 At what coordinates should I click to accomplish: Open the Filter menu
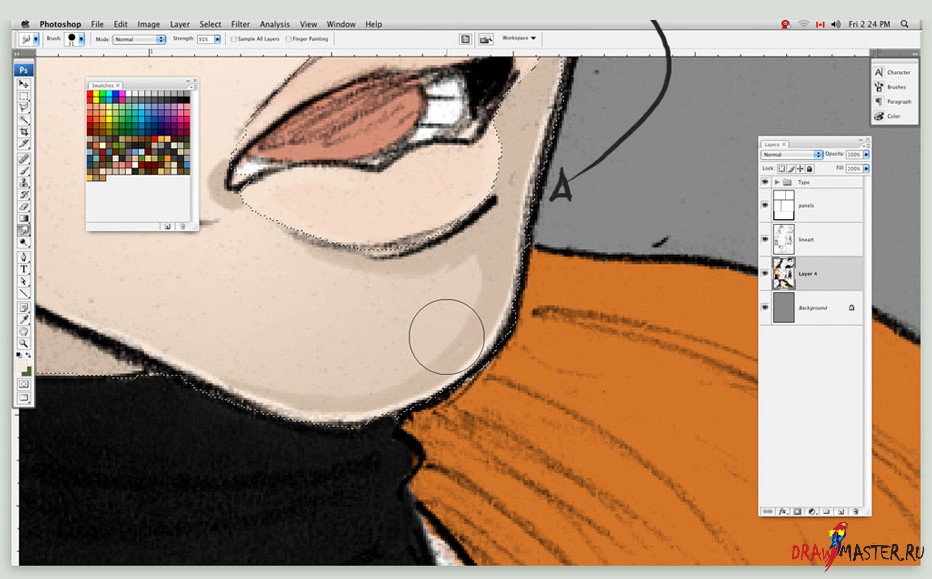point(240,24)
